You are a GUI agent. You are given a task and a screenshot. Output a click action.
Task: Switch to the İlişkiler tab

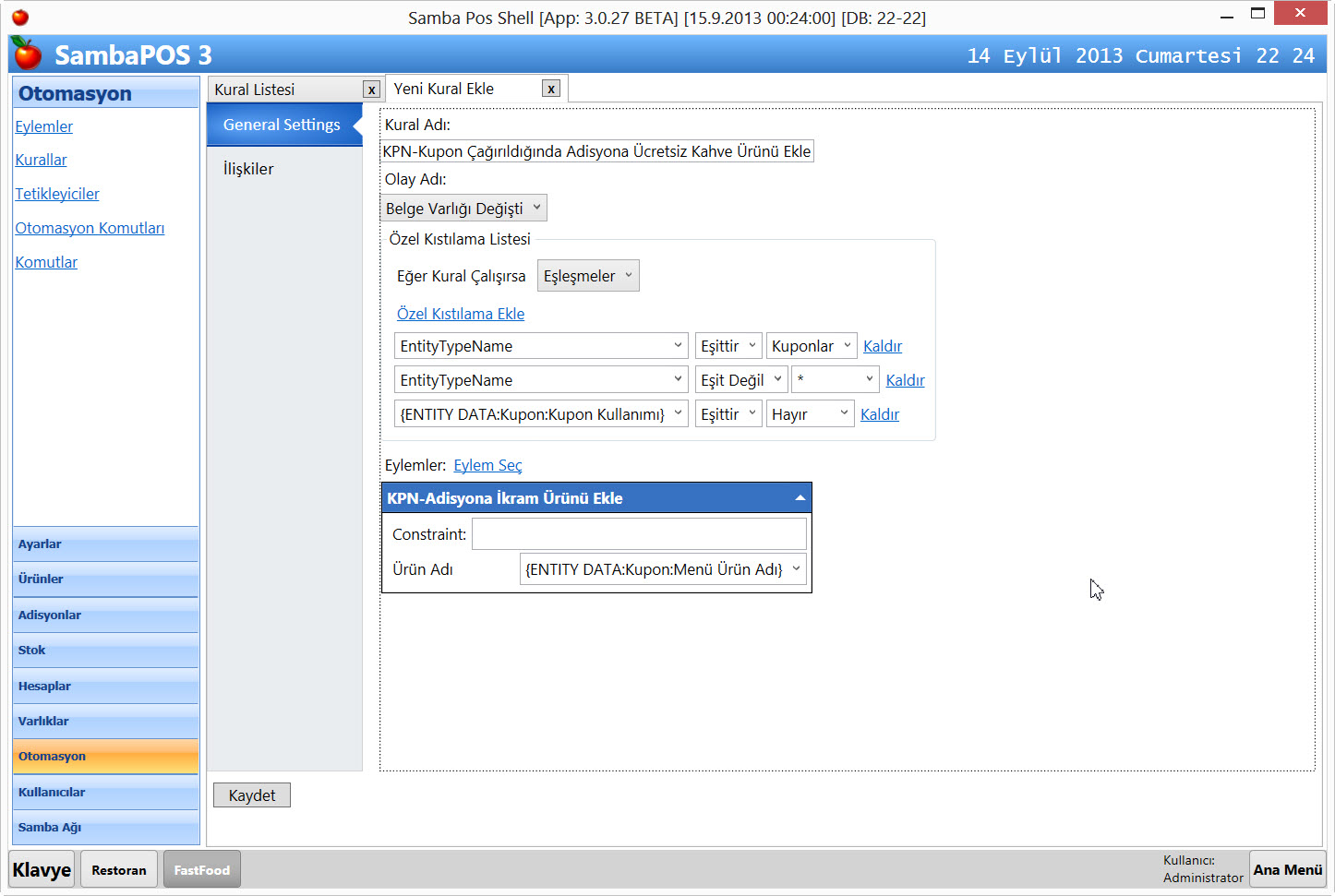pyautogui.click(x=248, y=169)
